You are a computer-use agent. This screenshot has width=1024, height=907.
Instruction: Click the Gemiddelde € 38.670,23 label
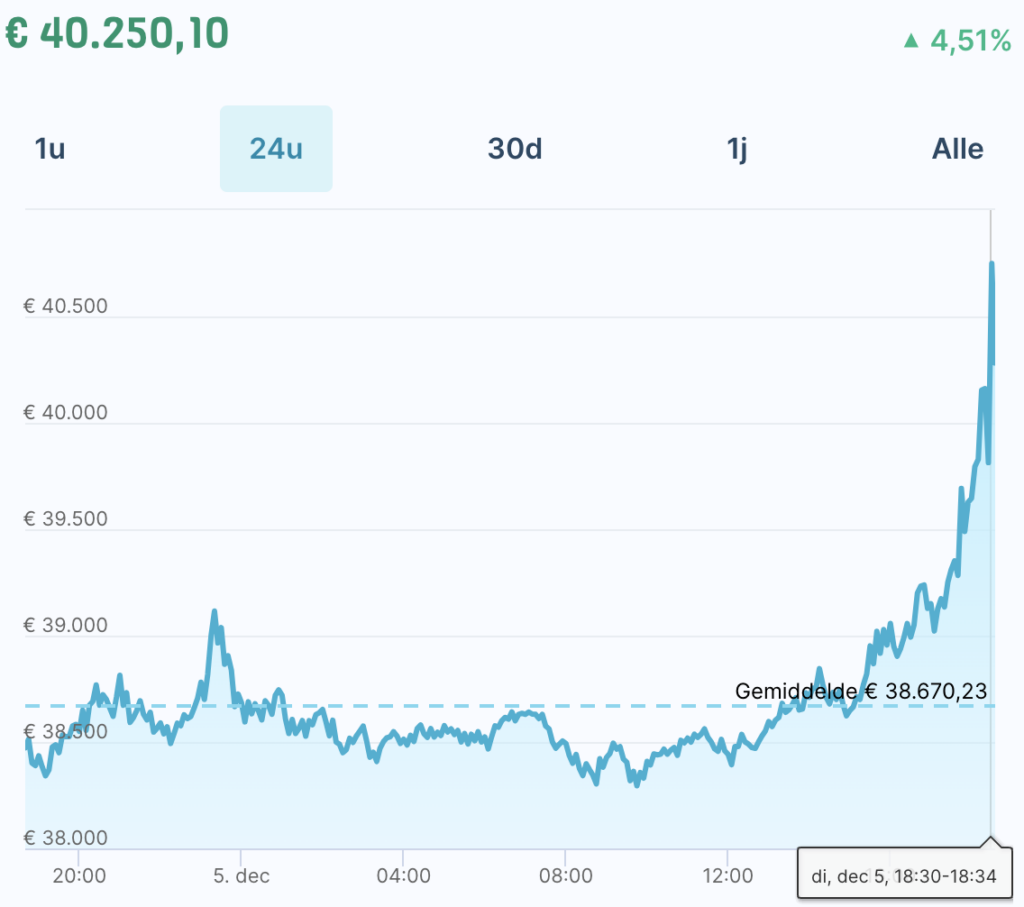861,690
